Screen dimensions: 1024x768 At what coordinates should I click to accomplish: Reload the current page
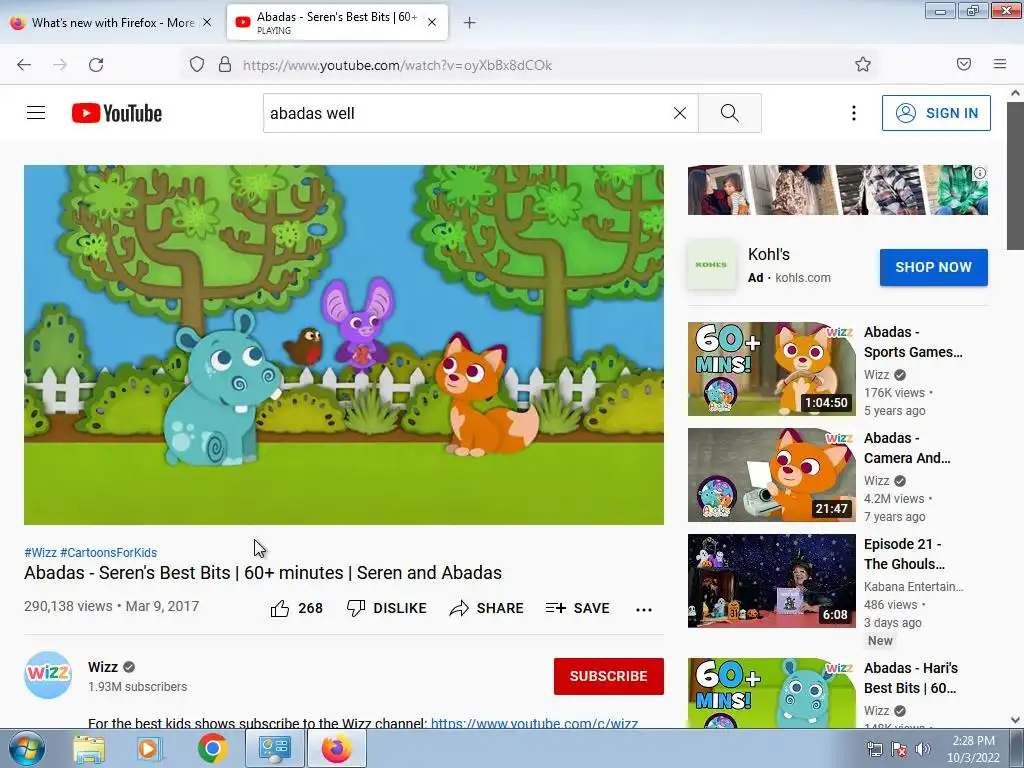tap(96, 65)
